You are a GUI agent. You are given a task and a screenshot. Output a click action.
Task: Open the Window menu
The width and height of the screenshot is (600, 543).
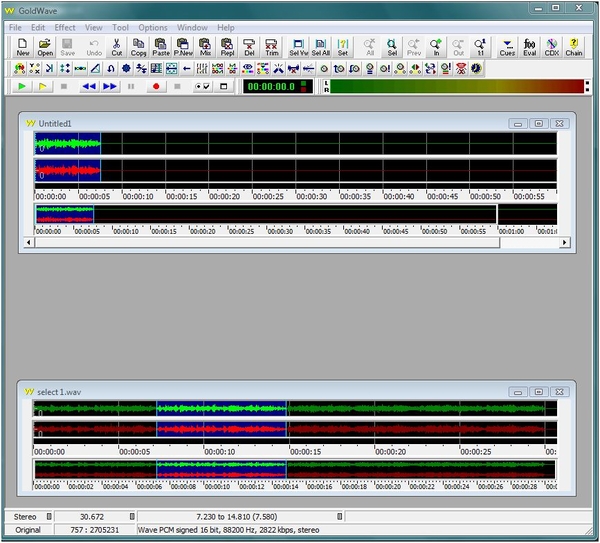[192, 28]
